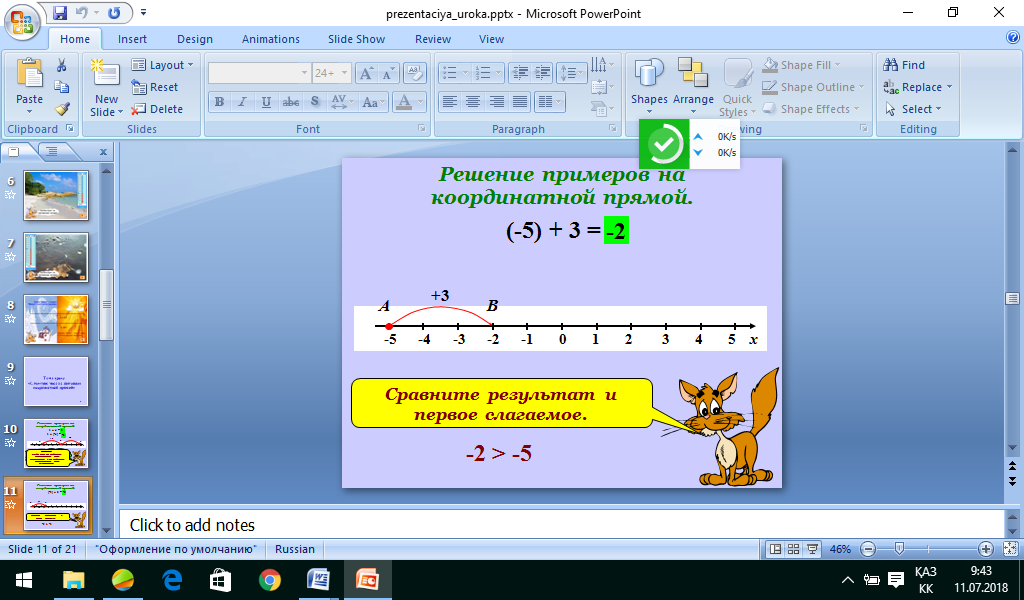
Task: Fit slide to current window icon
Action: [x=1010, y=549]
